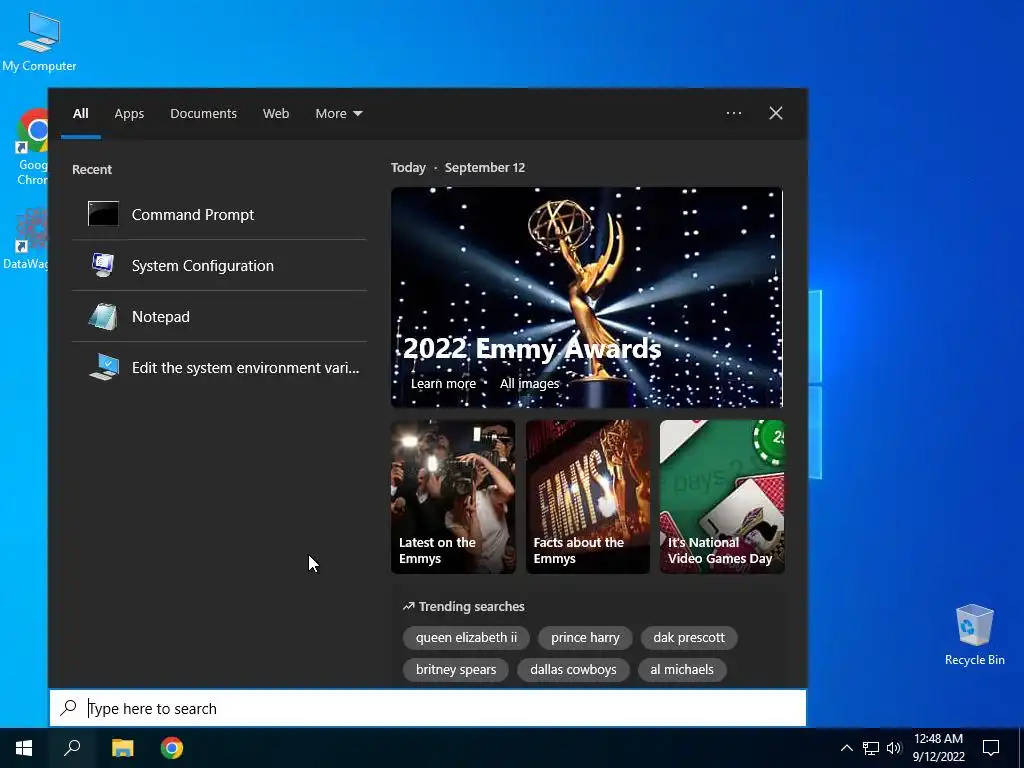Click the taskbar search icon
Viewport: 1024px width, 768px height.
pyautogui.click(x=72, y=748)
